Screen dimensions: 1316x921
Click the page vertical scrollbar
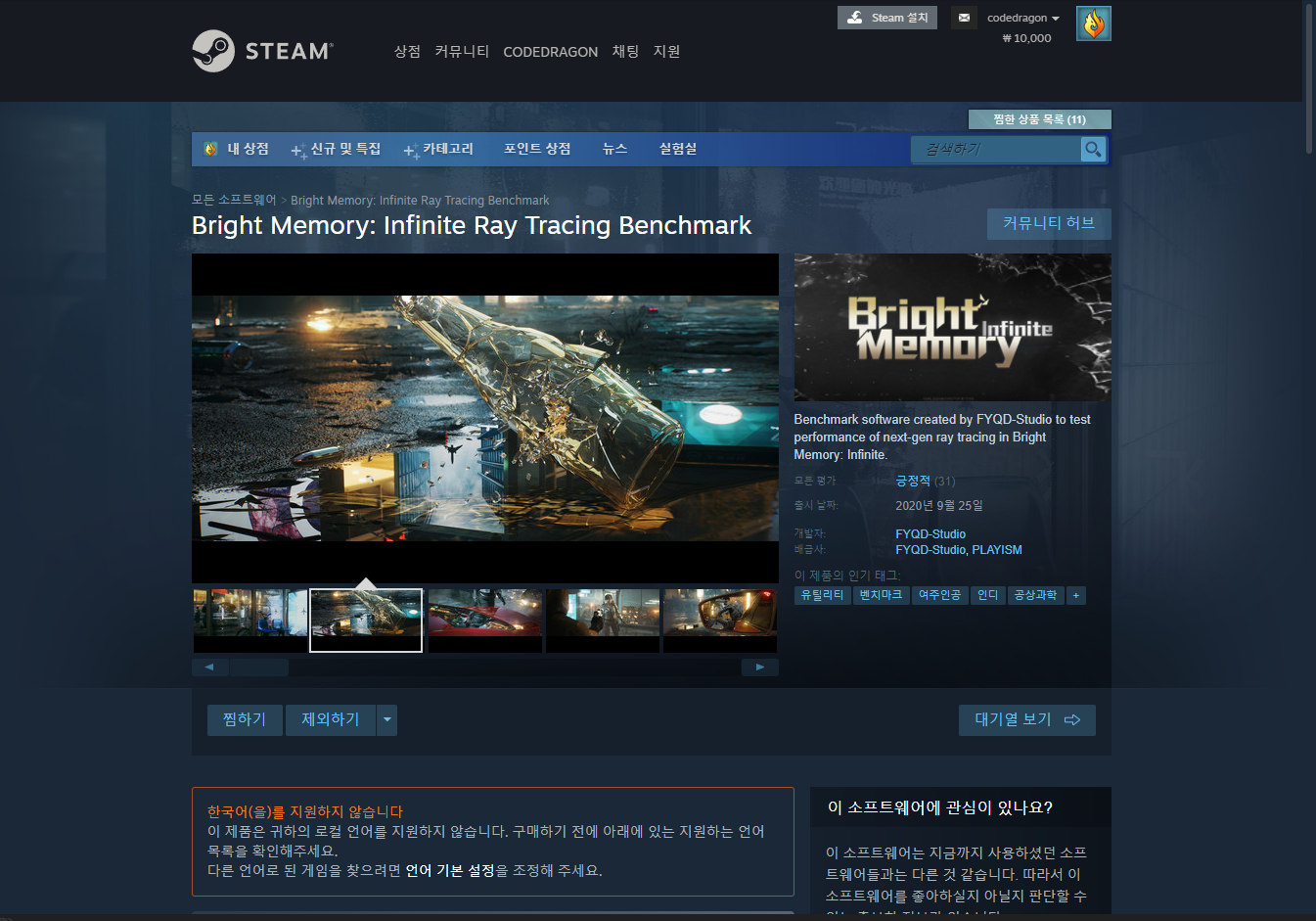1310,78
